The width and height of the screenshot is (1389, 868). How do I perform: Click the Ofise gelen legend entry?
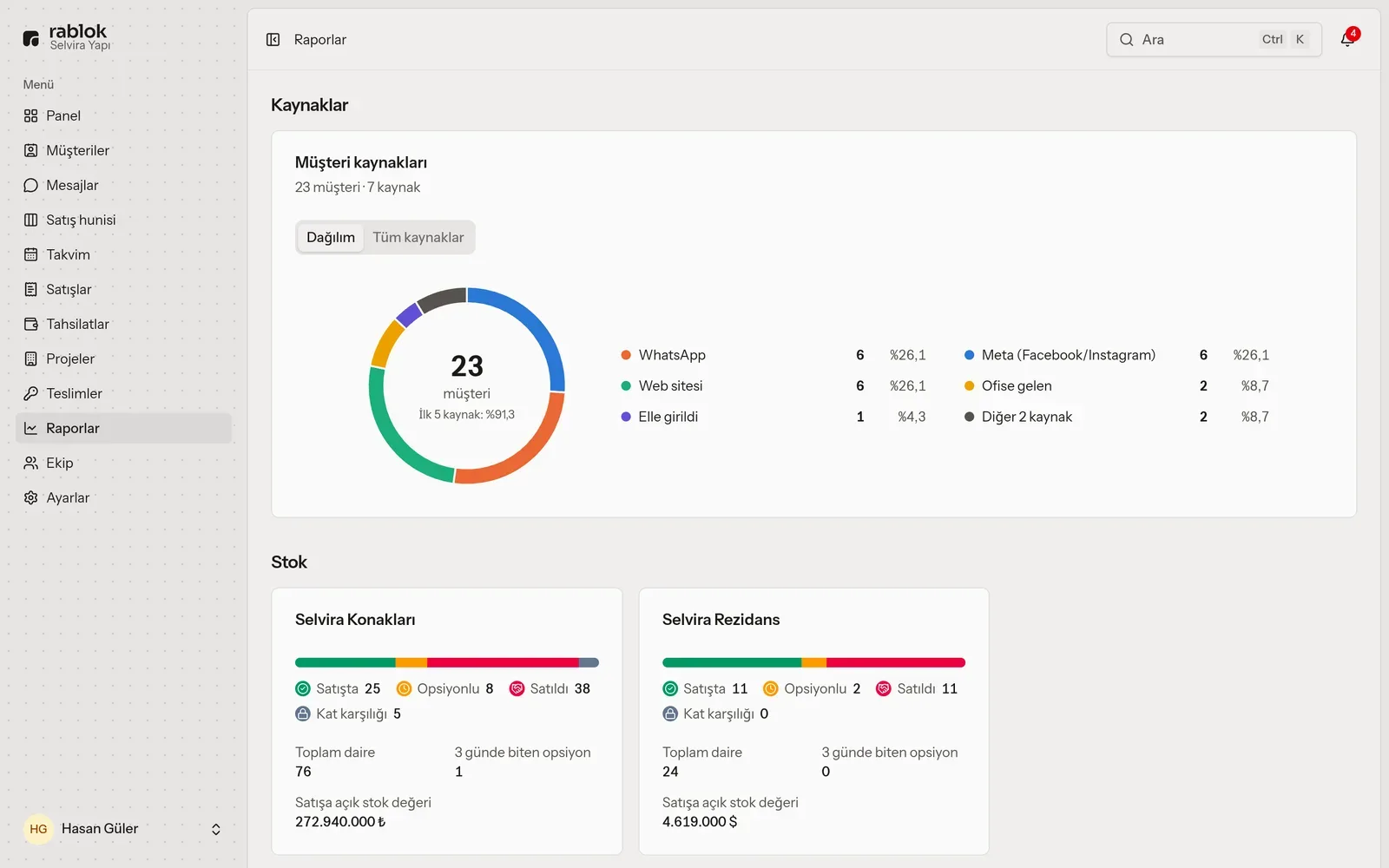(1116, 385)
